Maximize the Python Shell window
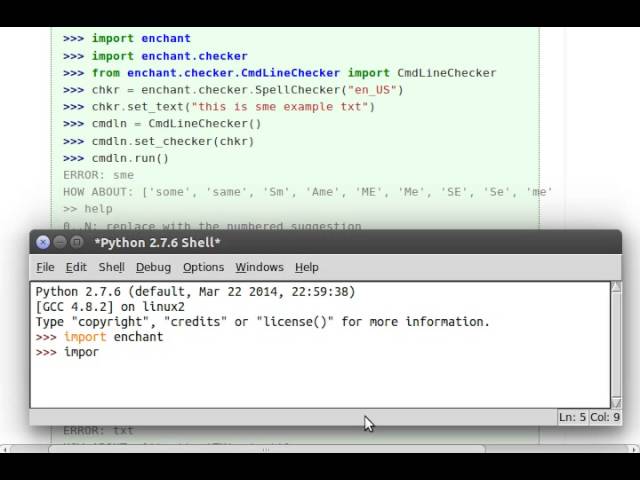 click(x=77, y=242)
